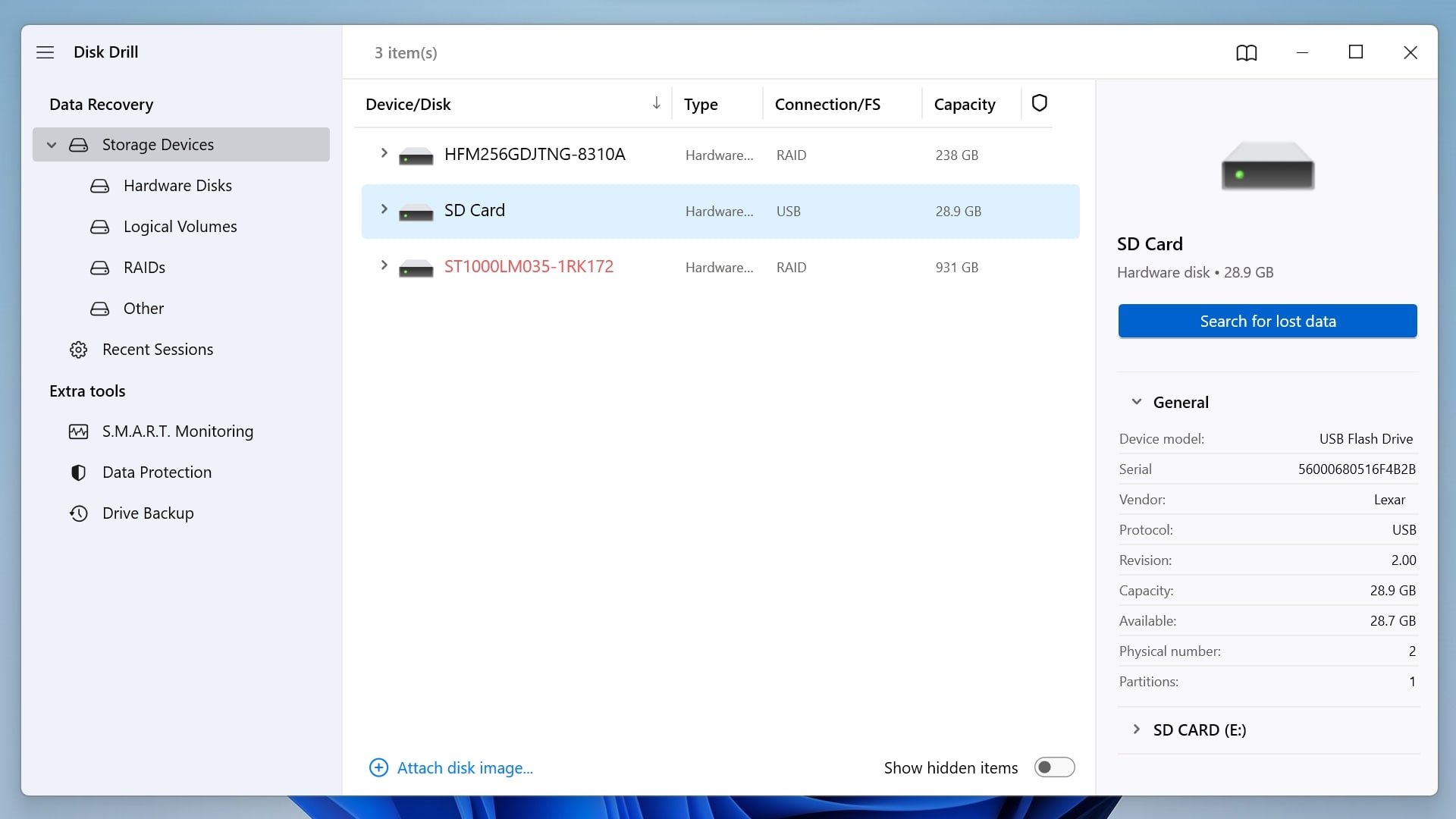Expand the SD Card device row
Screen dimensions: 1456x819
(x=384, y=209)
